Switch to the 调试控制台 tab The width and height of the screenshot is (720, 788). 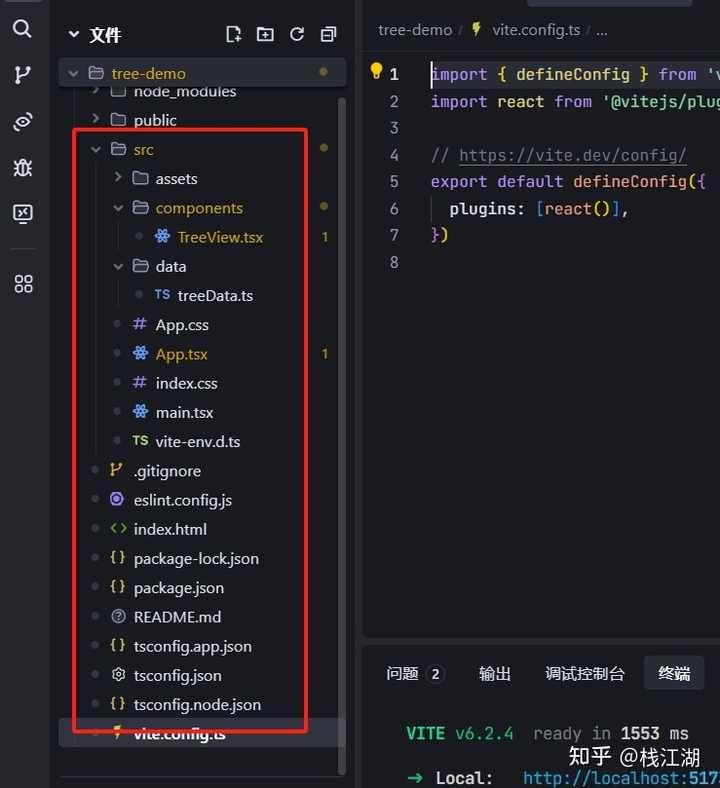[585, 673]
